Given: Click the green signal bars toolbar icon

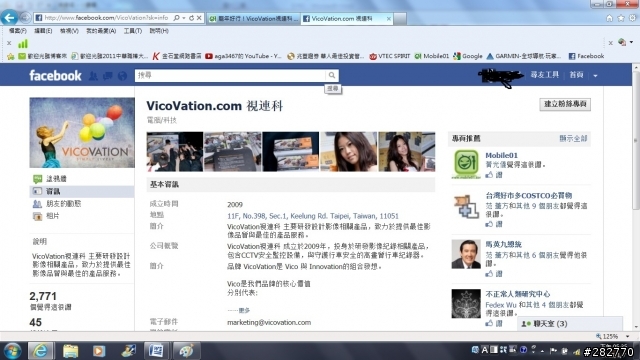Looking at the screenshot, I should (x=23, y=43).
